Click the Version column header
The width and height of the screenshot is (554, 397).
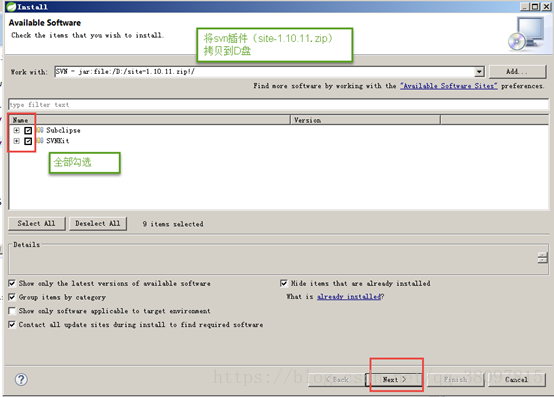coord(365,120)
